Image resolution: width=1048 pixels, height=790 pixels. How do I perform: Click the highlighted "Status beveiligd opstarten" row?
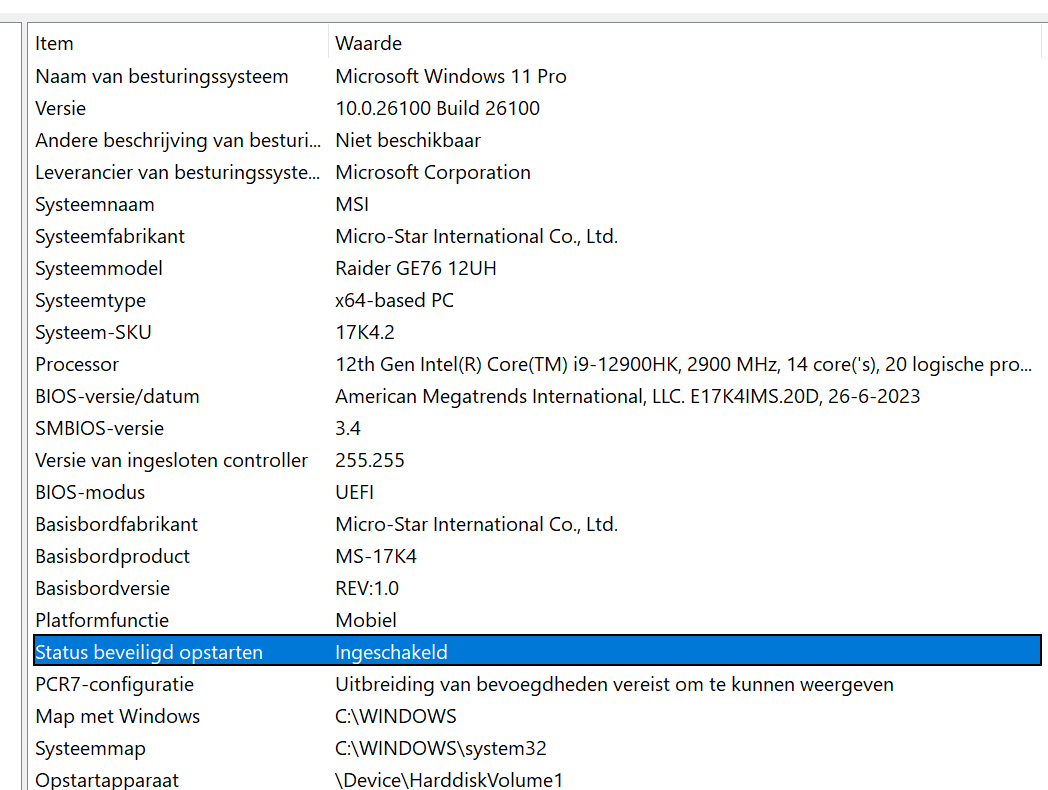point(149,652)
